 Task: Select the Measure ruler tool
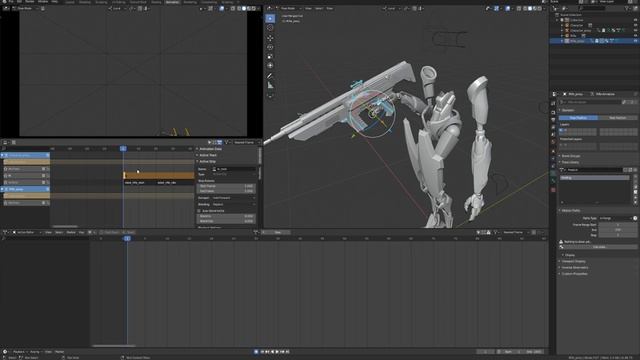(x=270, y=85)
